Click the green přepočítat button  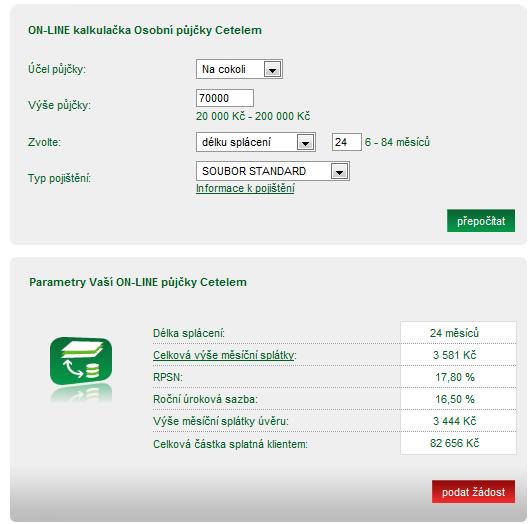481,221
